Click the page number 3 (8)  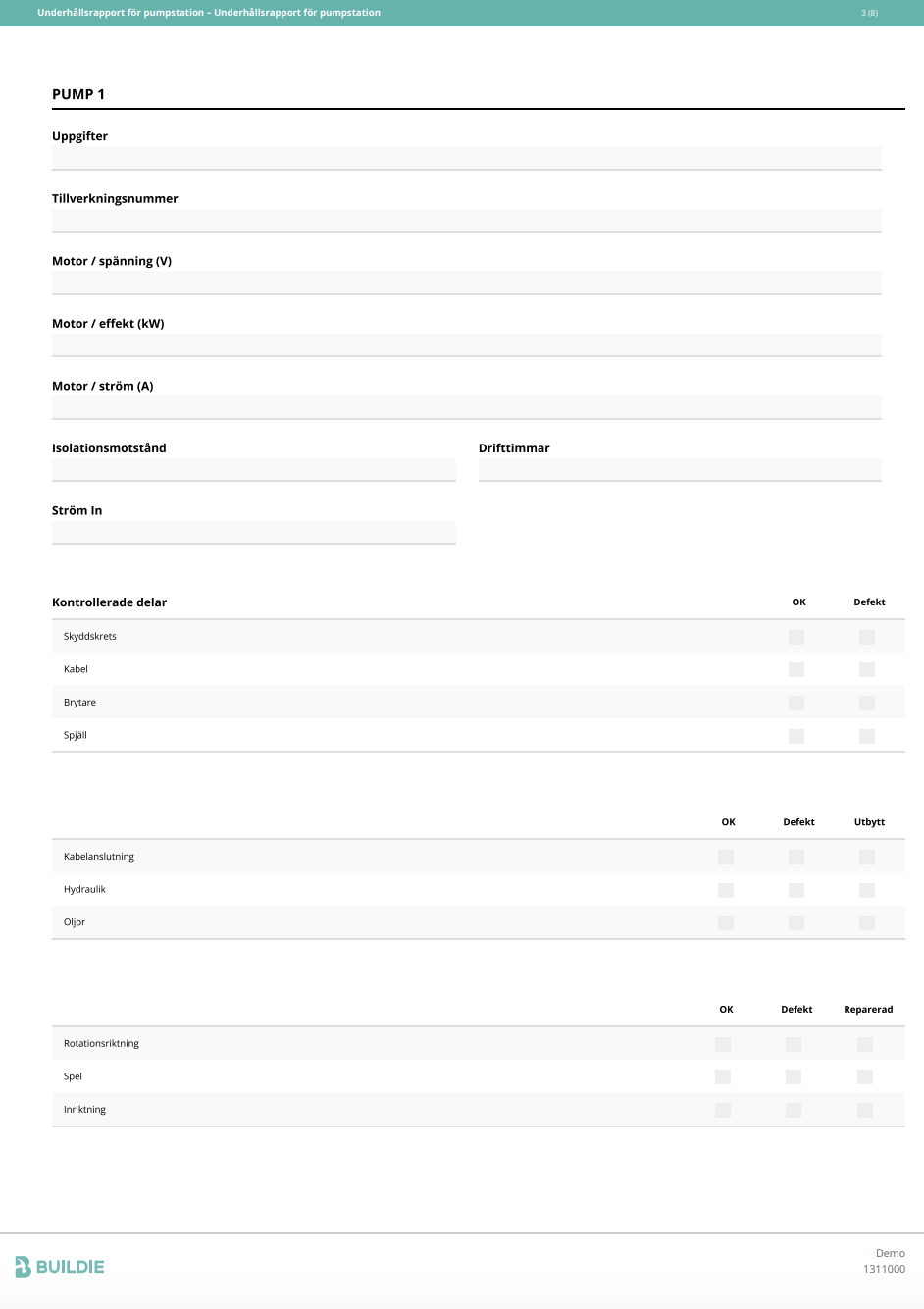pos(869,13)
